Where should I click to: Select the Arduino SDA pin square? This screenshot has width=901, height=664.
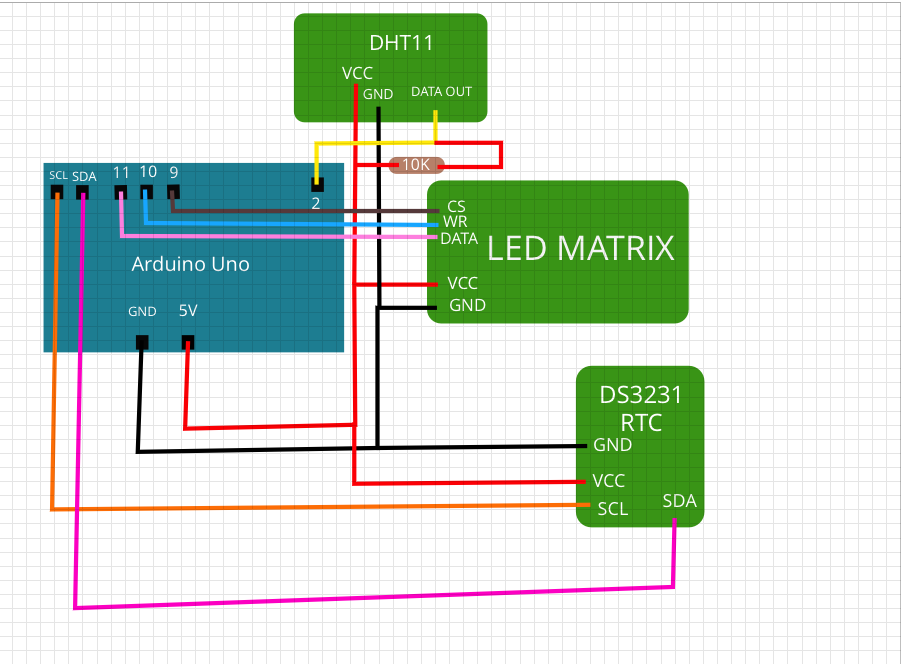pos(83,192)
